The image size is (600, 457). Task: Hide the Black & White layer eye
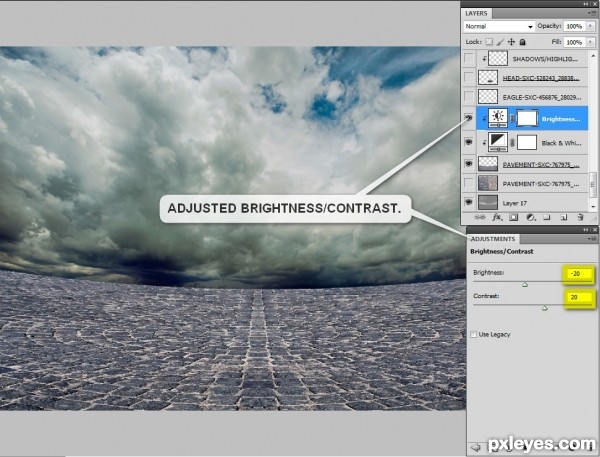(468, 142)
